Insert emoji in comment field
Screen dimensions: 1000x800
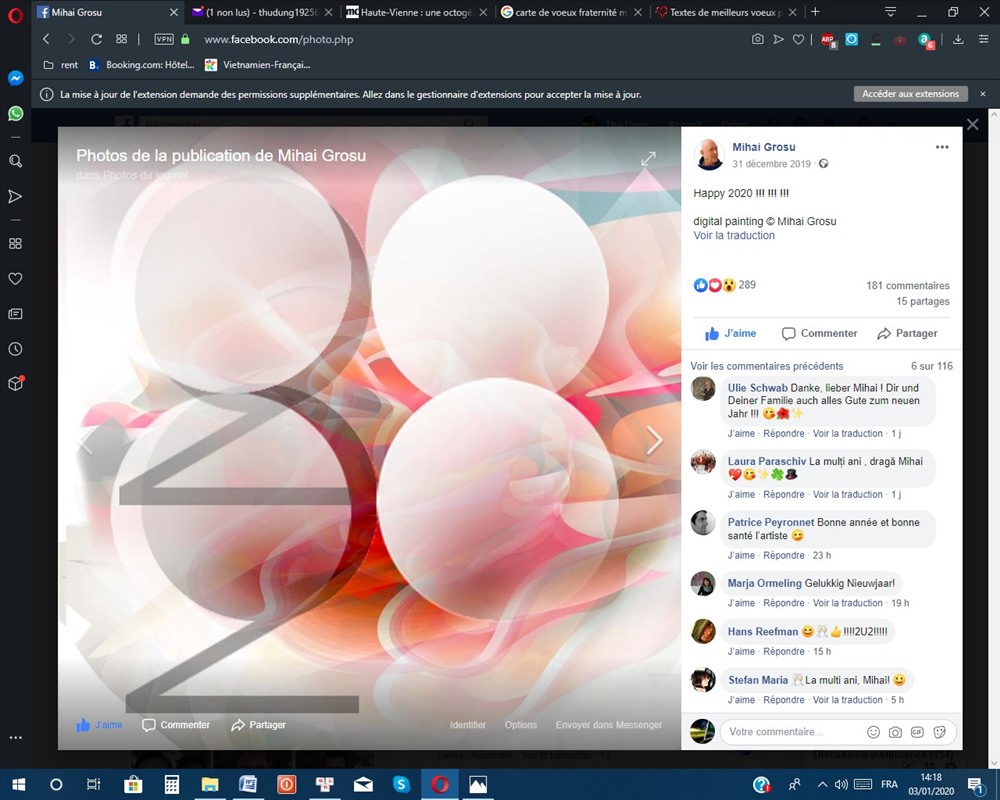873,732
